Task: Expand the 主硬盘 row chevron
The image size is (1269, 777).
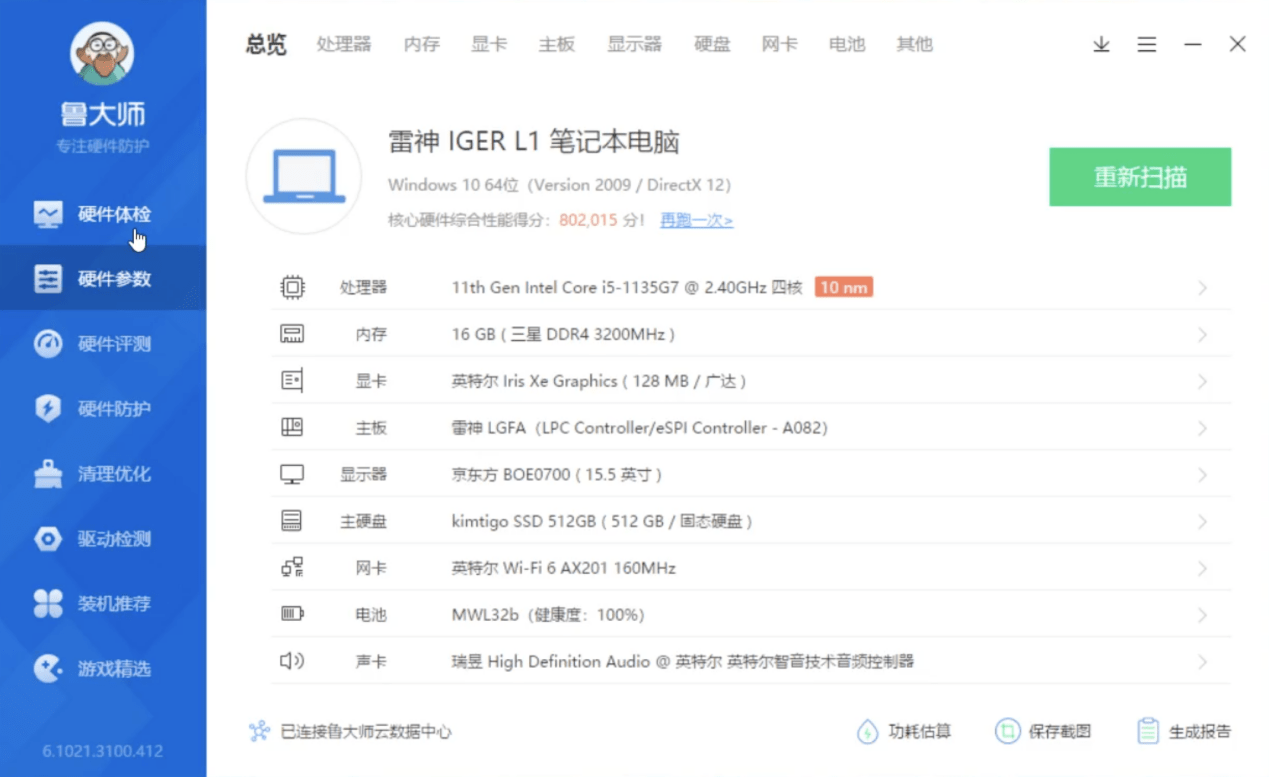Action: (1202, 522)
